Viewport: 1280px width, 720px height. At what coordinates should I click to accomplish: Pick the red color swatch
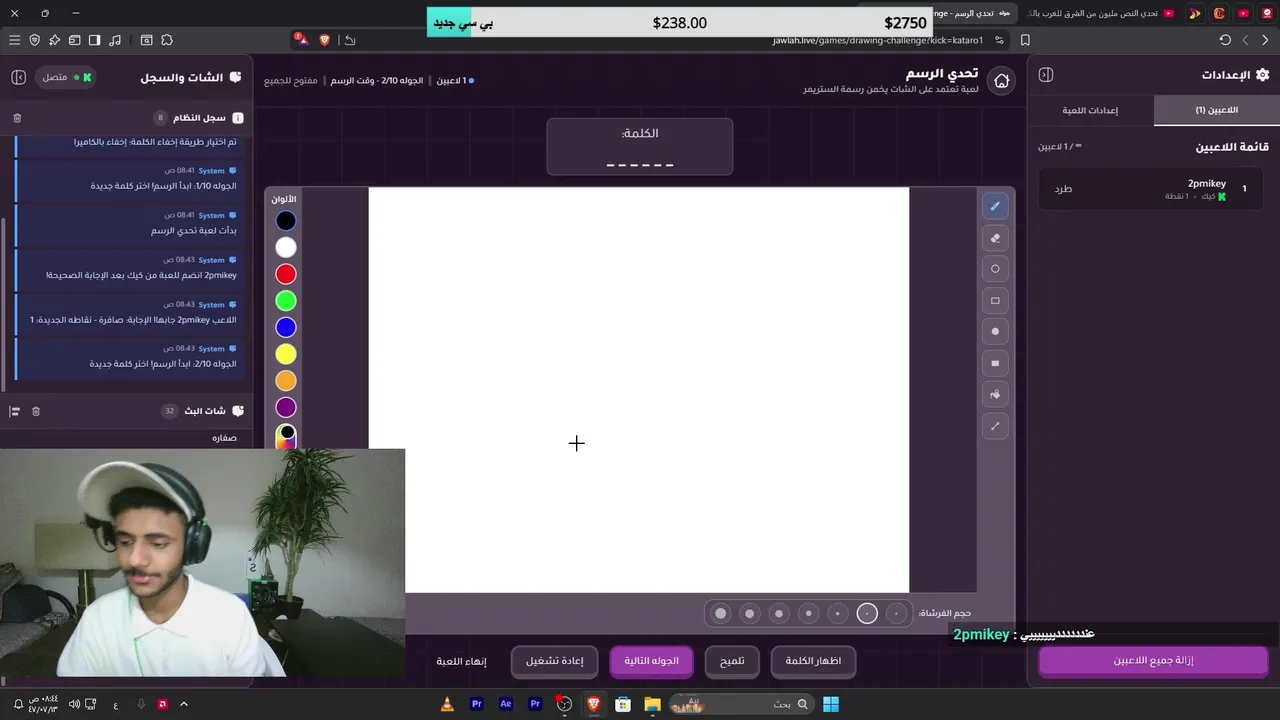coord(286,274)
